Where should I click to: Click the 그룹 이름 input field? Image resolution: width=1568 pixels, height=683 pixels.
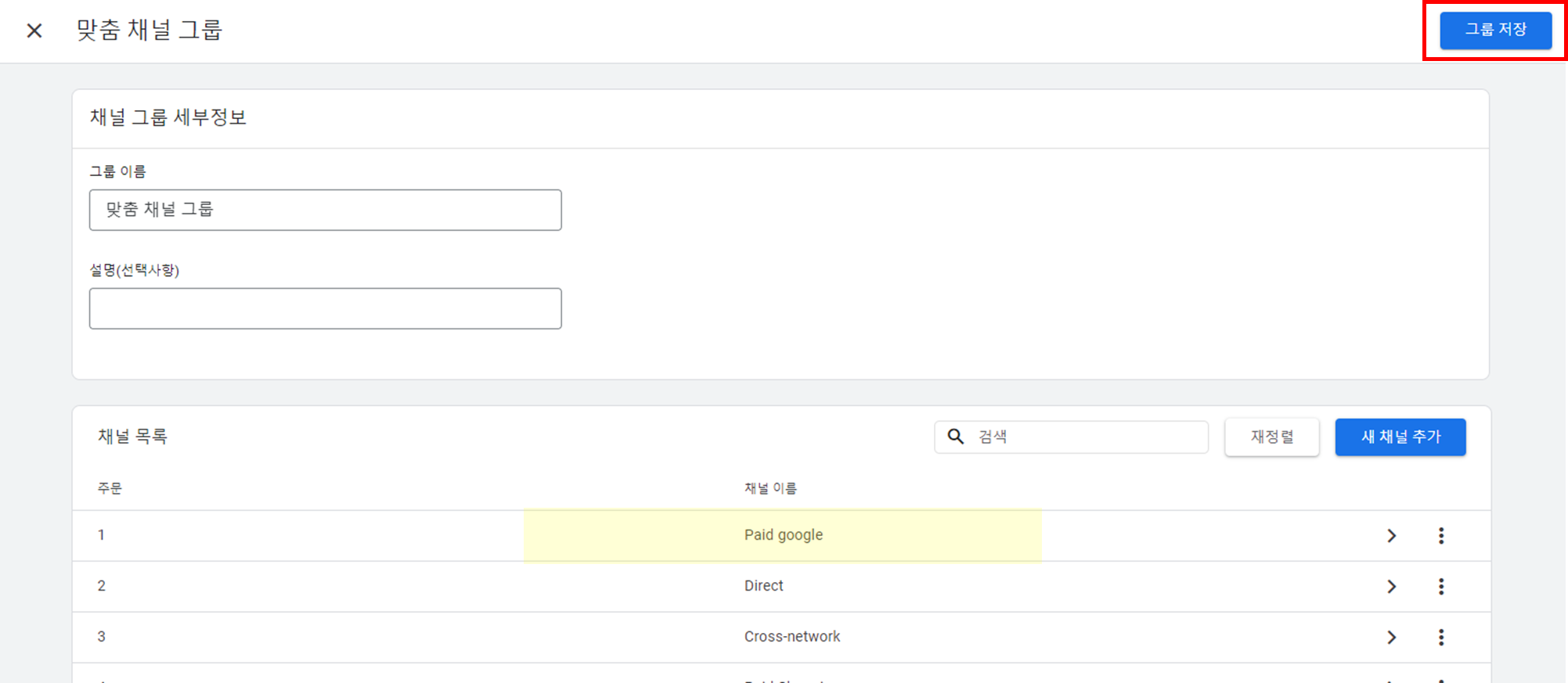325,210
